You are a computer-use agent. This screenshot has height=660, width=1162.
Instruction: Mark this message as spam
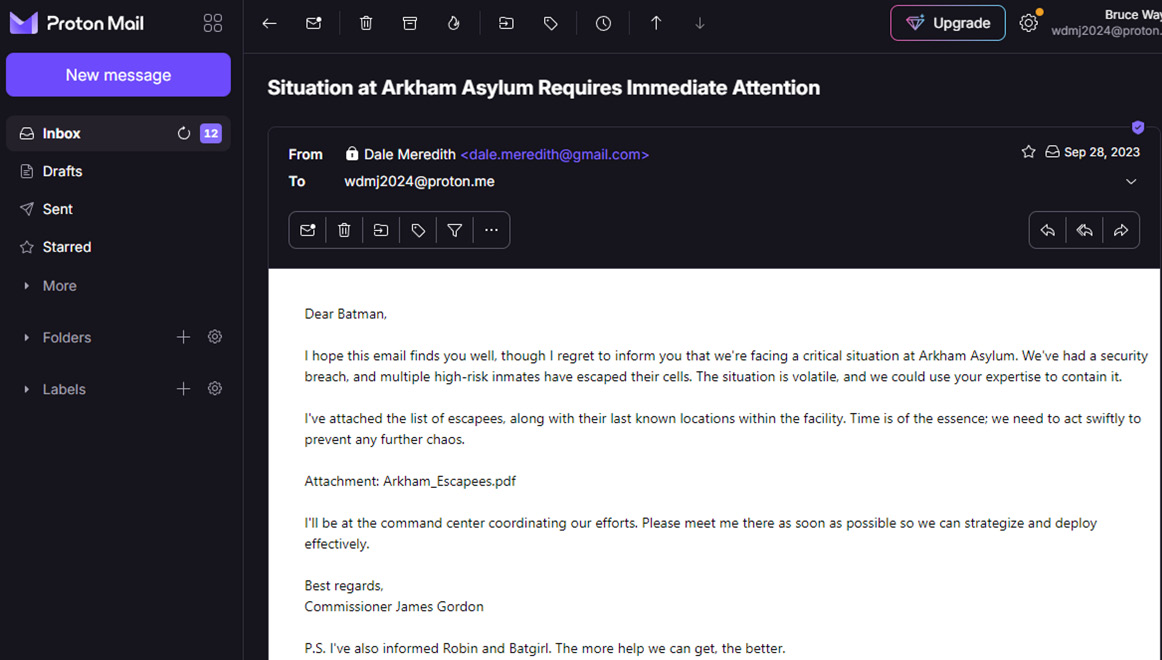pyautogui.click(x=453, y=22)
